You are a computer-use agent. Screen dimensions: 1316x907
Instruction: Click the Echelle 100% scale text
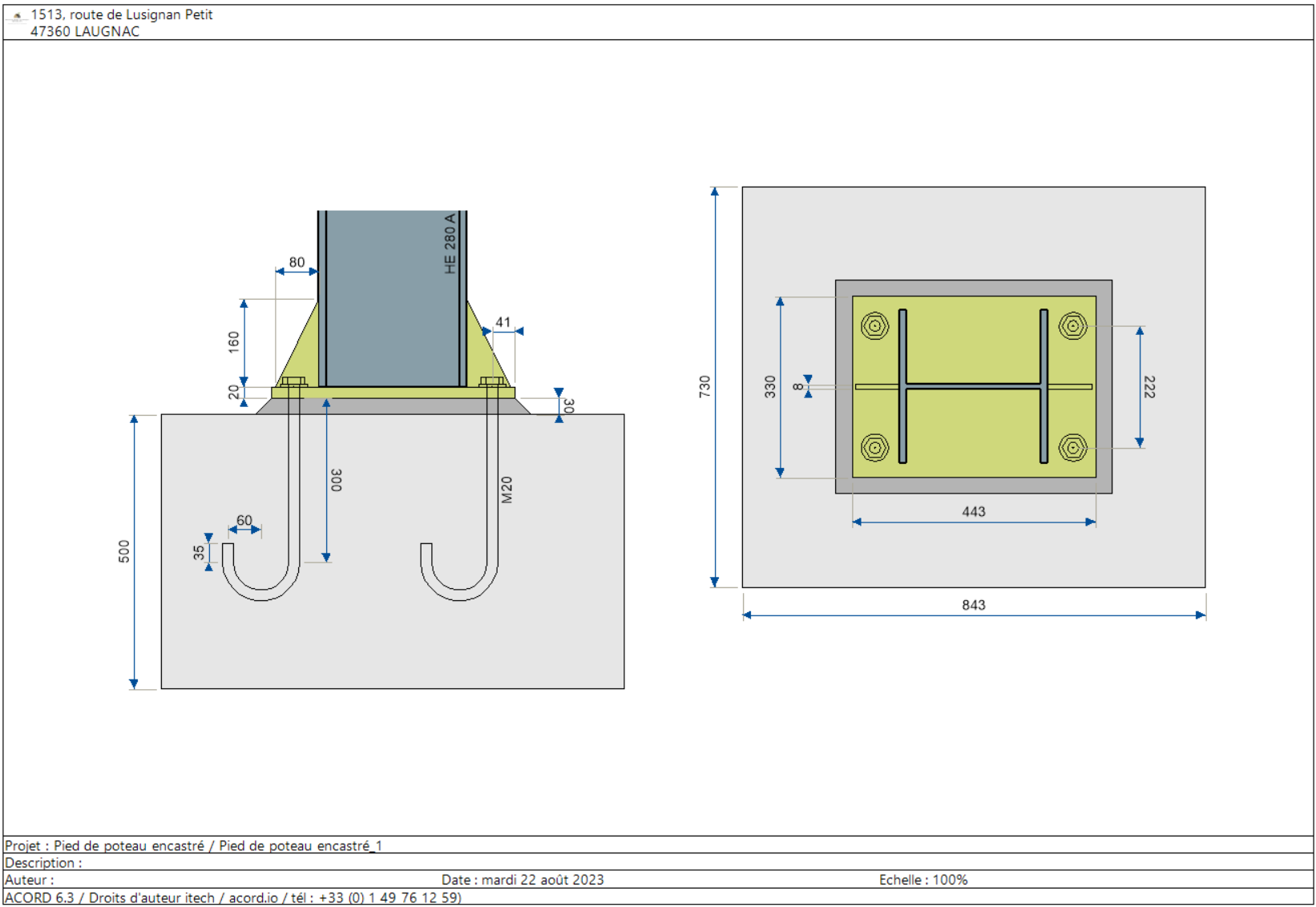922,880
